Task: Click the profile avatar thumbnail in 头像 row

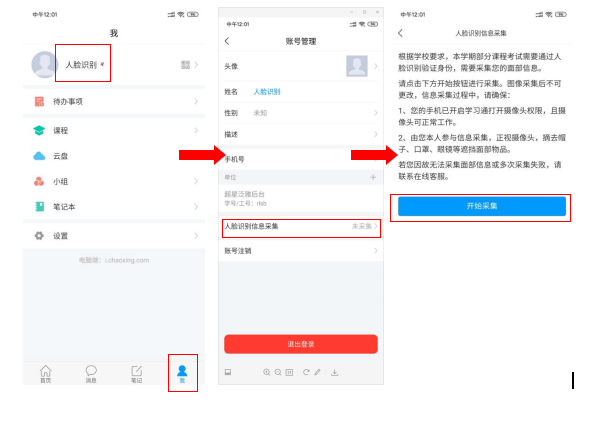Action: pos(356,66)
